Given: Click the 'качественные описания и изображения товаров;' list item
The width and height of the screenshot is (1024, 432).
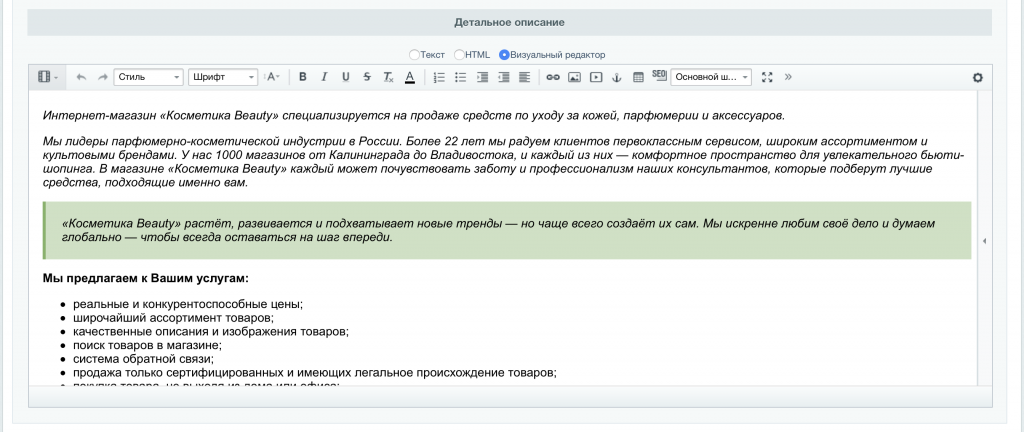Looking at the screenshot, I should click(211, 332).
